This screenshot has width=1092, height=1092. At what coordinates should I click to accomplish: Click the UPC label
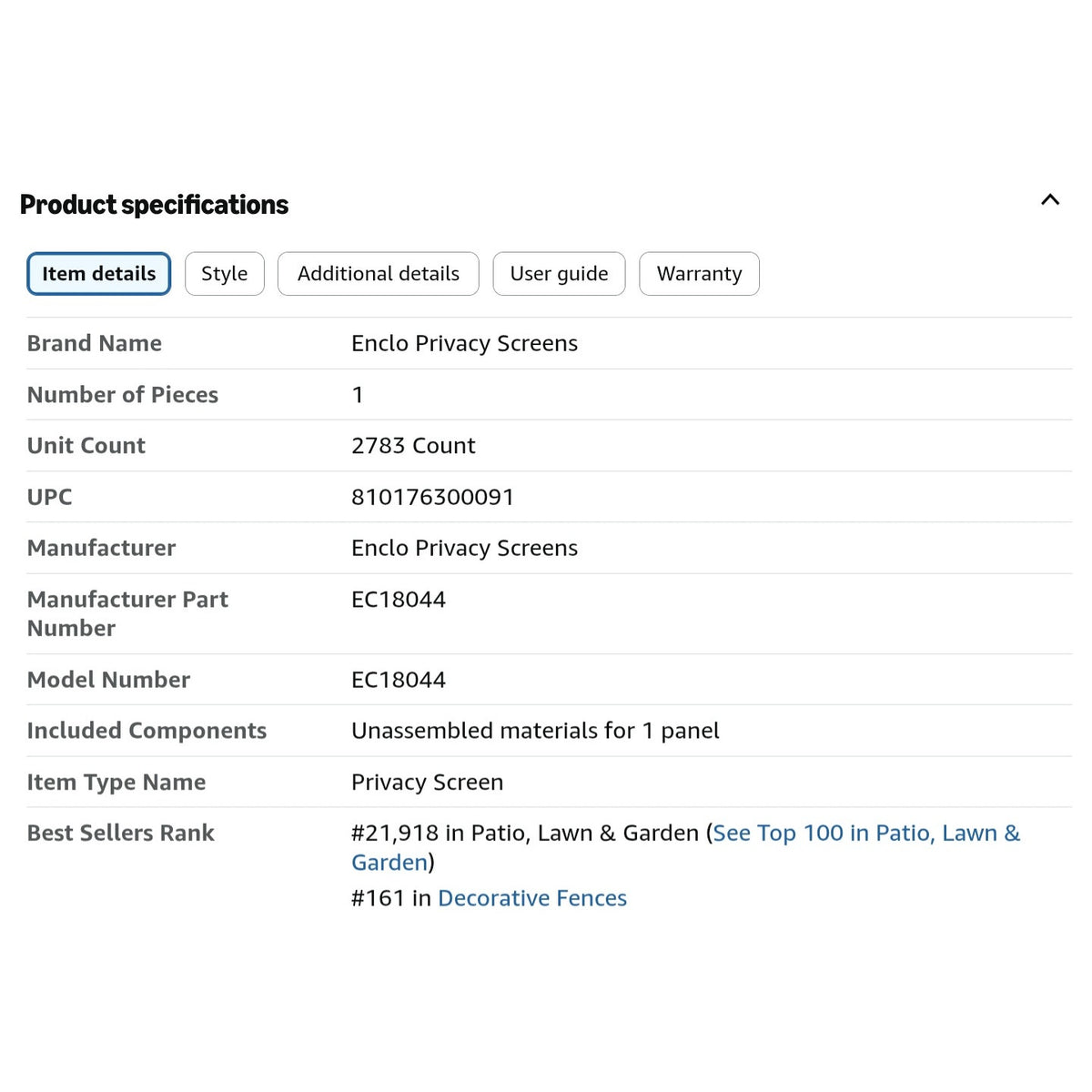pos(49,497)
